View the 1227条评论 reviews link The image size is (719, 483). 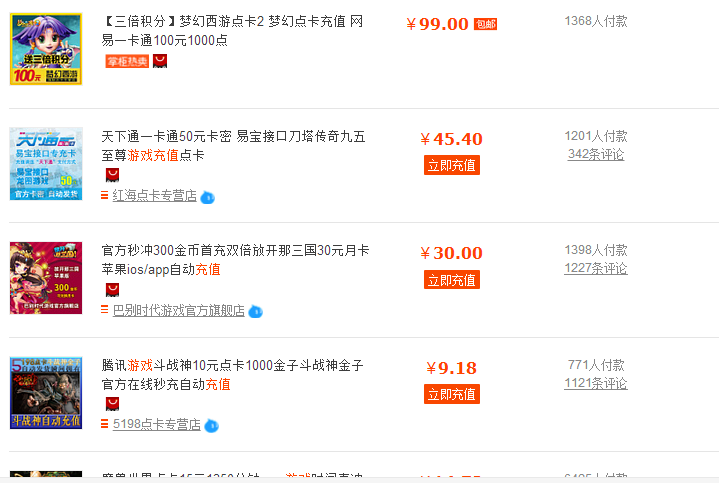click(596, 268)
